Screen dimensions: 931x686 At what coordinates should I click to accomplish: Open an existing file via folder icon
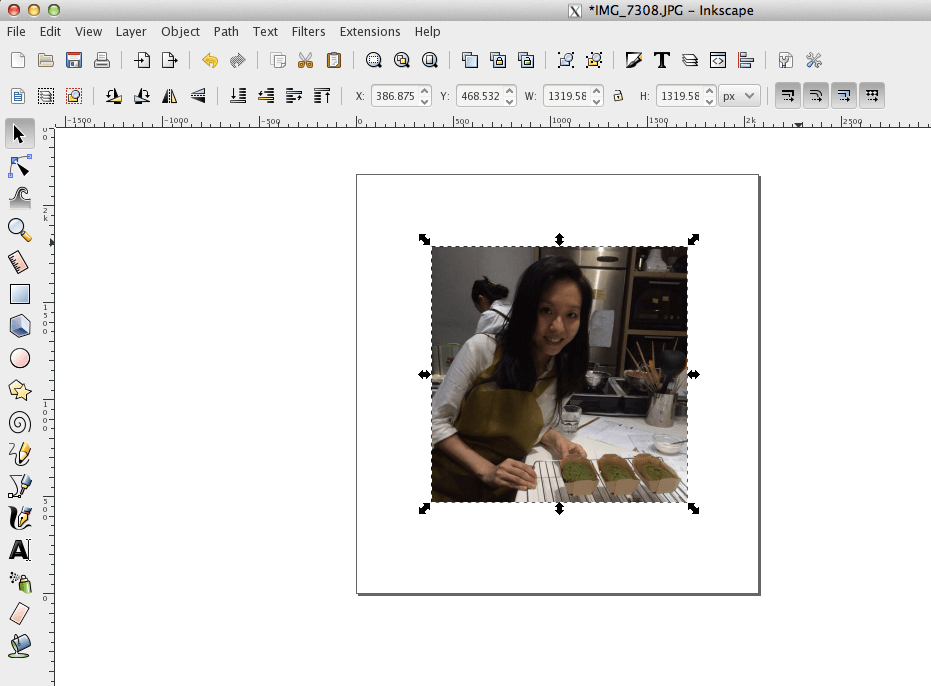(46, 60)
